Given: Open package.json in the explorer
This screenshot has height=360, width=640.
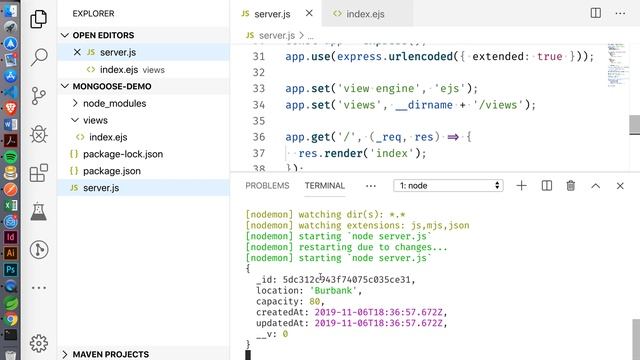Looking at the screenshot, I should click(143, 171).
